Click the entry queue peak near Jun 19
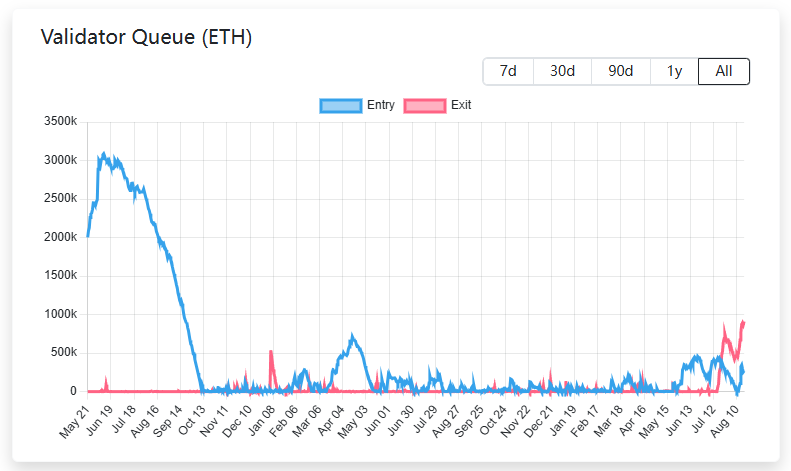This screenshot has height=471, width=791. (x=104, y=154)
